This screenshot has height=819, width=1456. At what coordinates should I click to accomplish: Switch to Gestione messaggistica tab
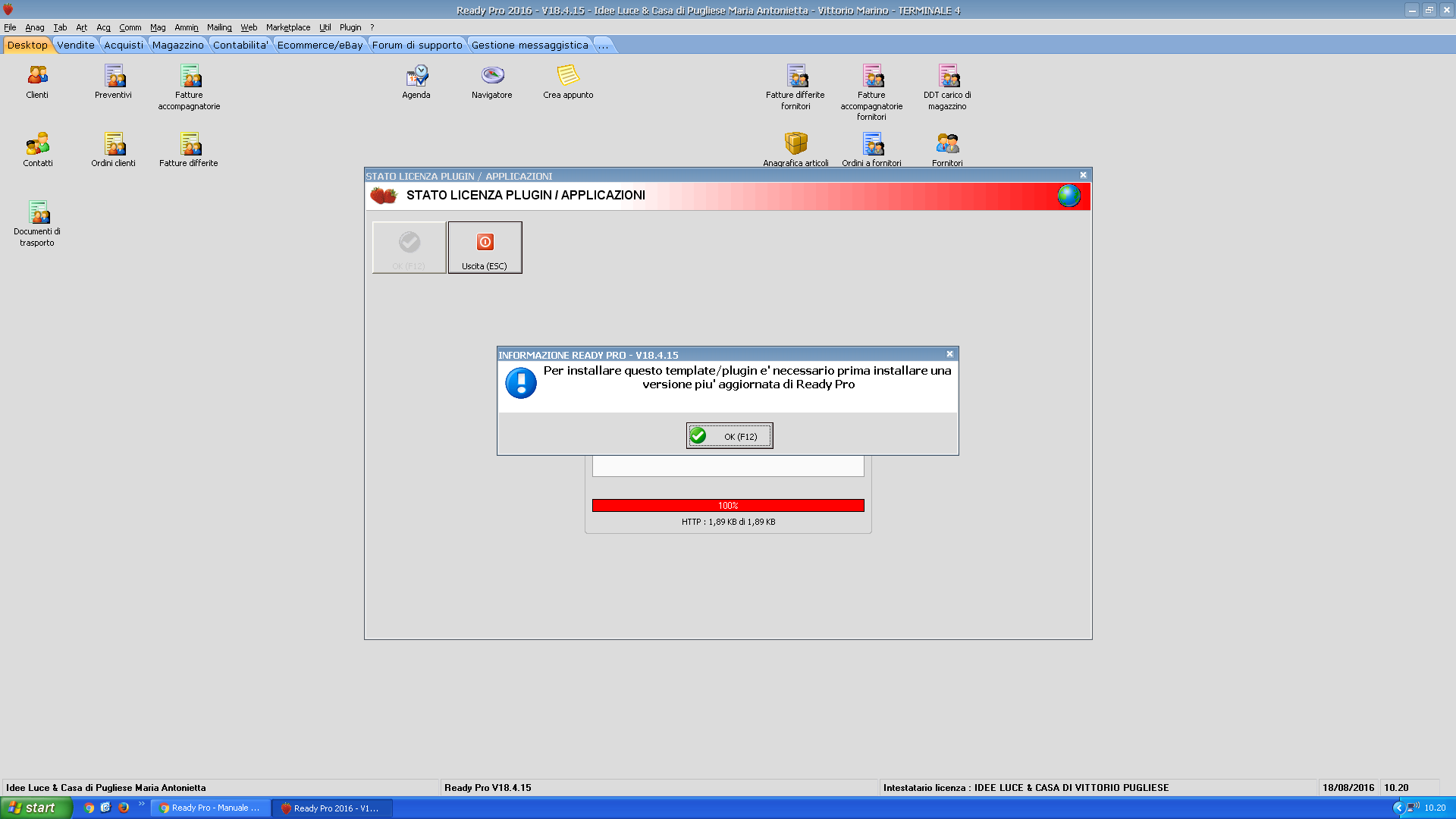pos(530,45)
